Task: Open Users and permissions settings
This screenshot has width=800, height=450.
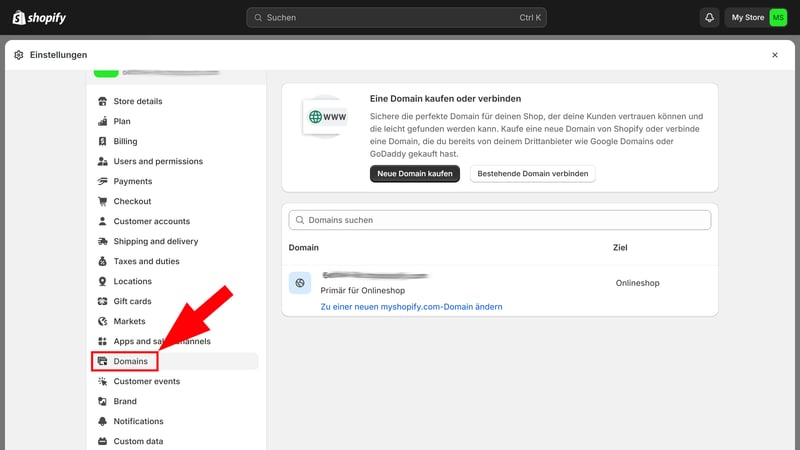Action: (158, 161)
